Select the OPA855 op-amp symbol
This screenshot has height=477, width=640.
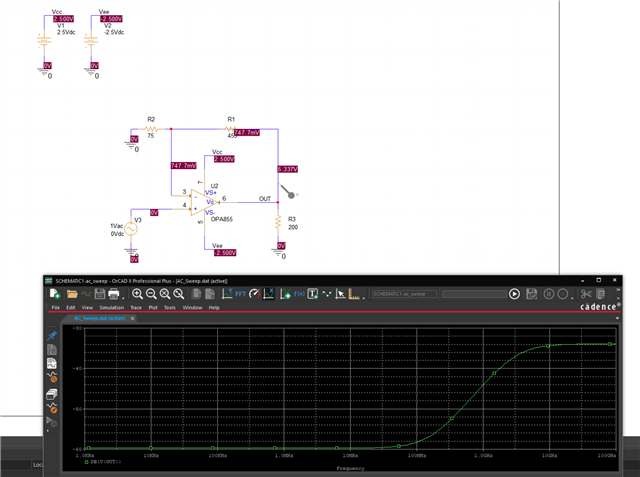pyautogui.click(x=204, y=202)
